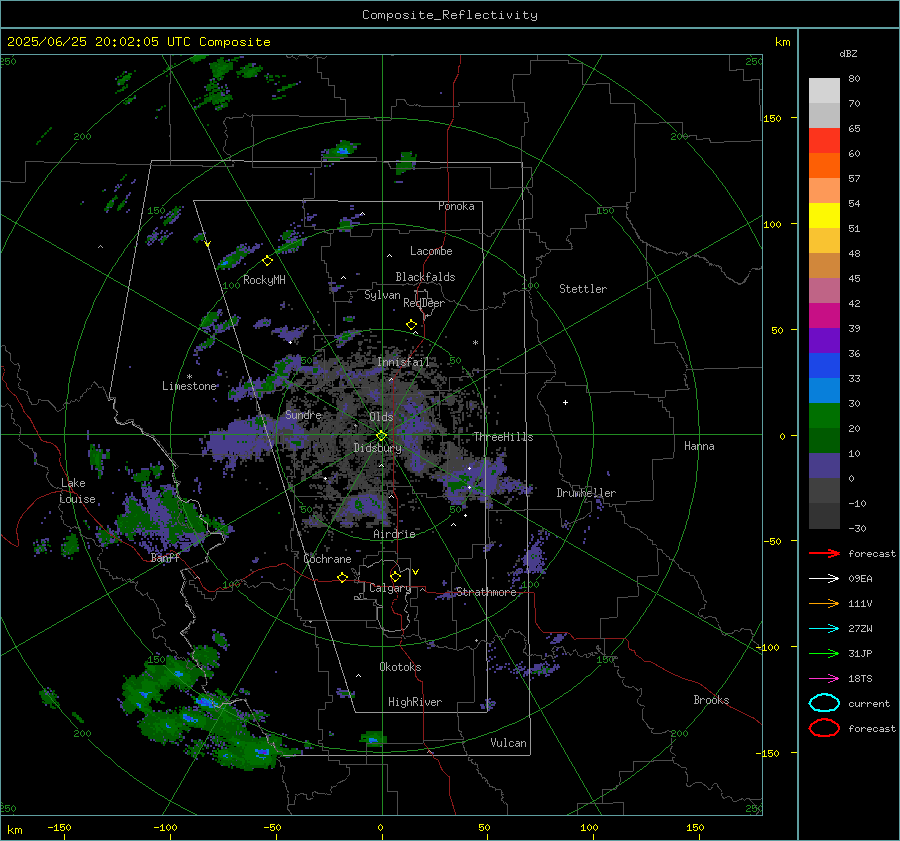Click the Vulcan city label
Image resolution: width=900 pixels, height=841 pixels.
pos(509,743)
